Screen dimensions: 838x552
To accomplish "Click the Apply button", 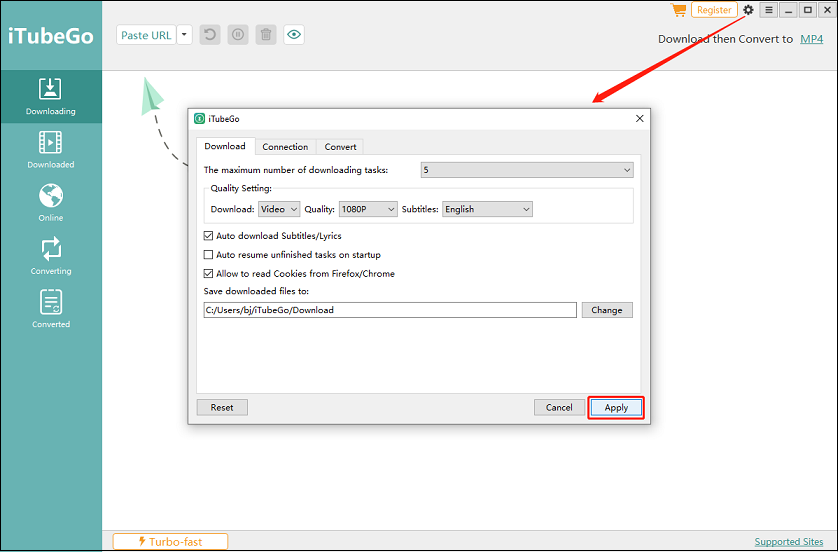I will pyautogui.click(x=616, y=408).
